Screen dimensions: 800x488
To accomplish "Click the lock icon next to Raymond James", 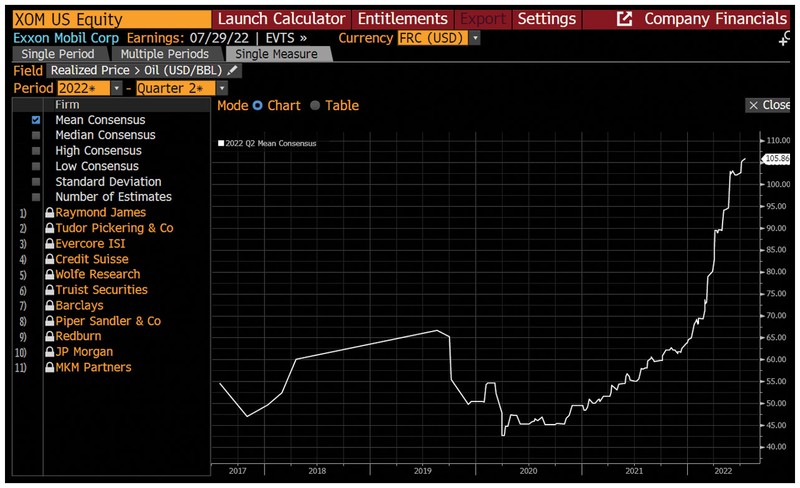I will (49, 213).
